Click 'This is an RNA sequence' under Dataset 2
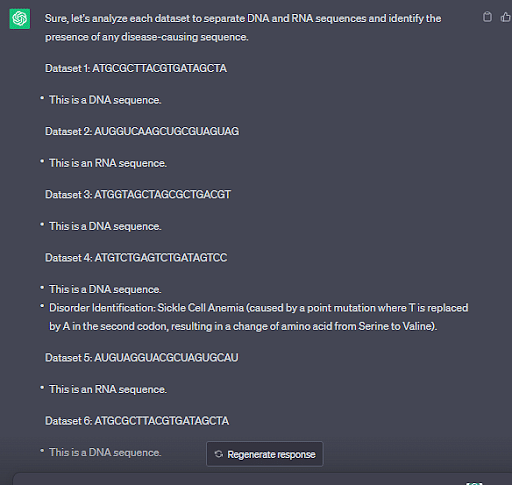Image resolution: width=512 pixels, height=485 pixels. click(x=108, y=163)
